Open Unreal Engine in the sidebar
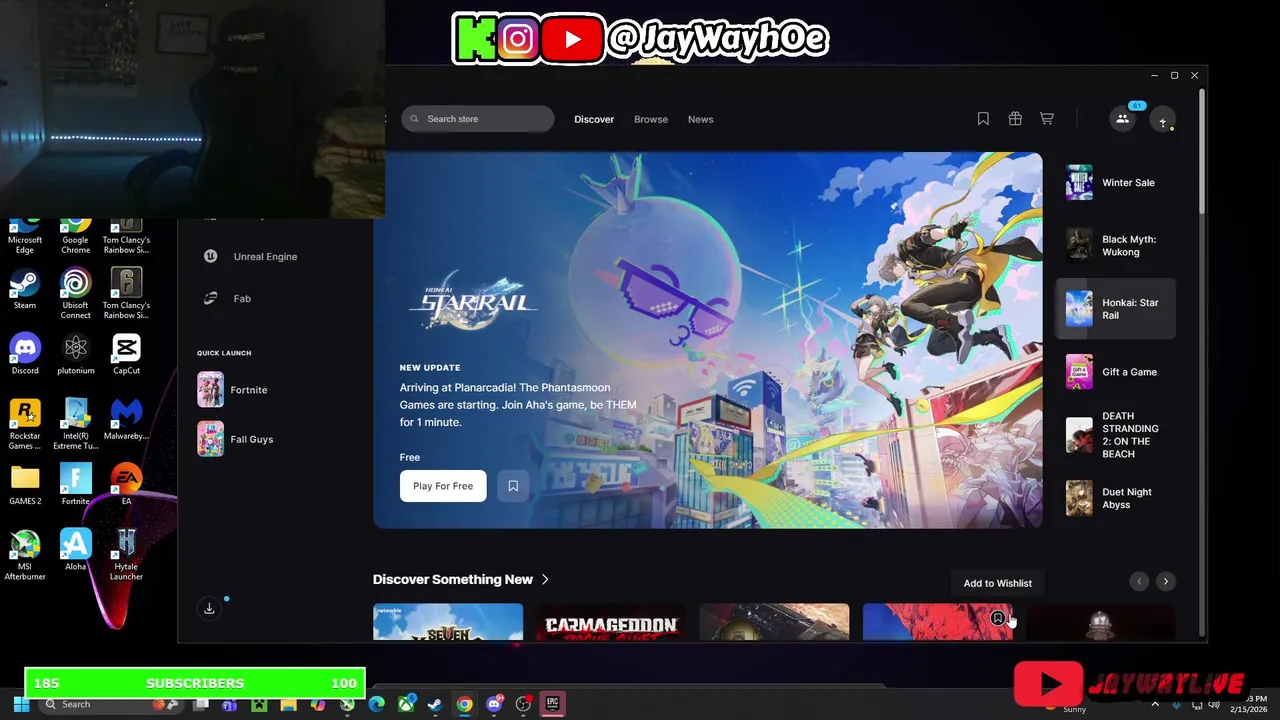This screenshot has width=1280, height=720. point(251,257)
